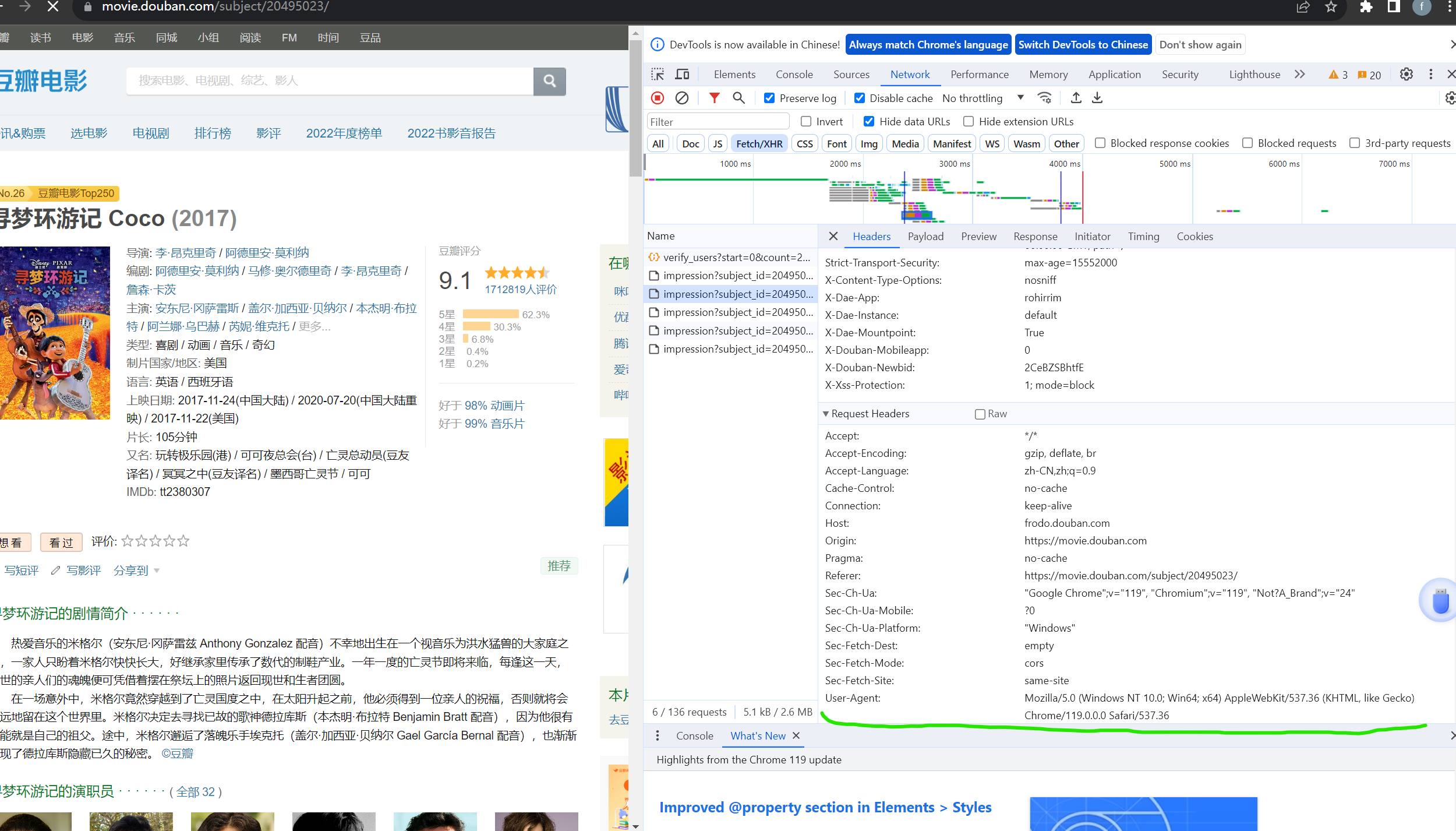Image resolution: width=1456 pixels, height=831 pixels.
Task: Click the clear network log icon
Action: [682, 98]
